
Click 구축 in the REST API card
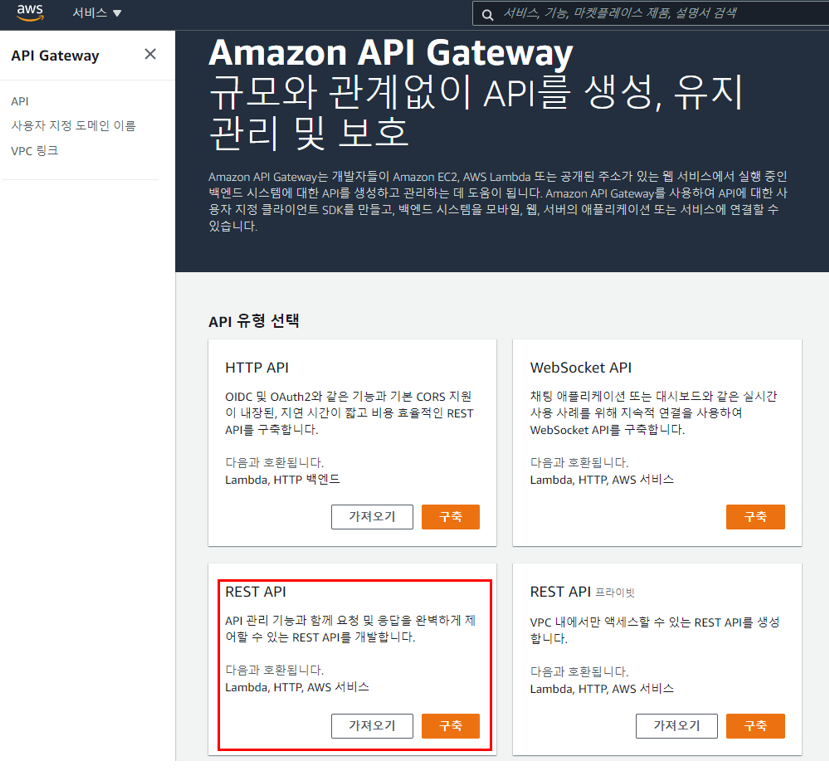(450, 726)
